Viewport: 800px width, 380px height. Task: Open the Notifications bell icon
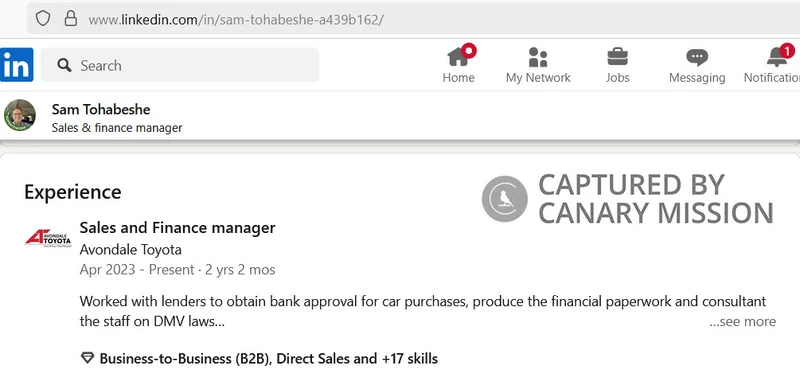click(x=777, y=57)
